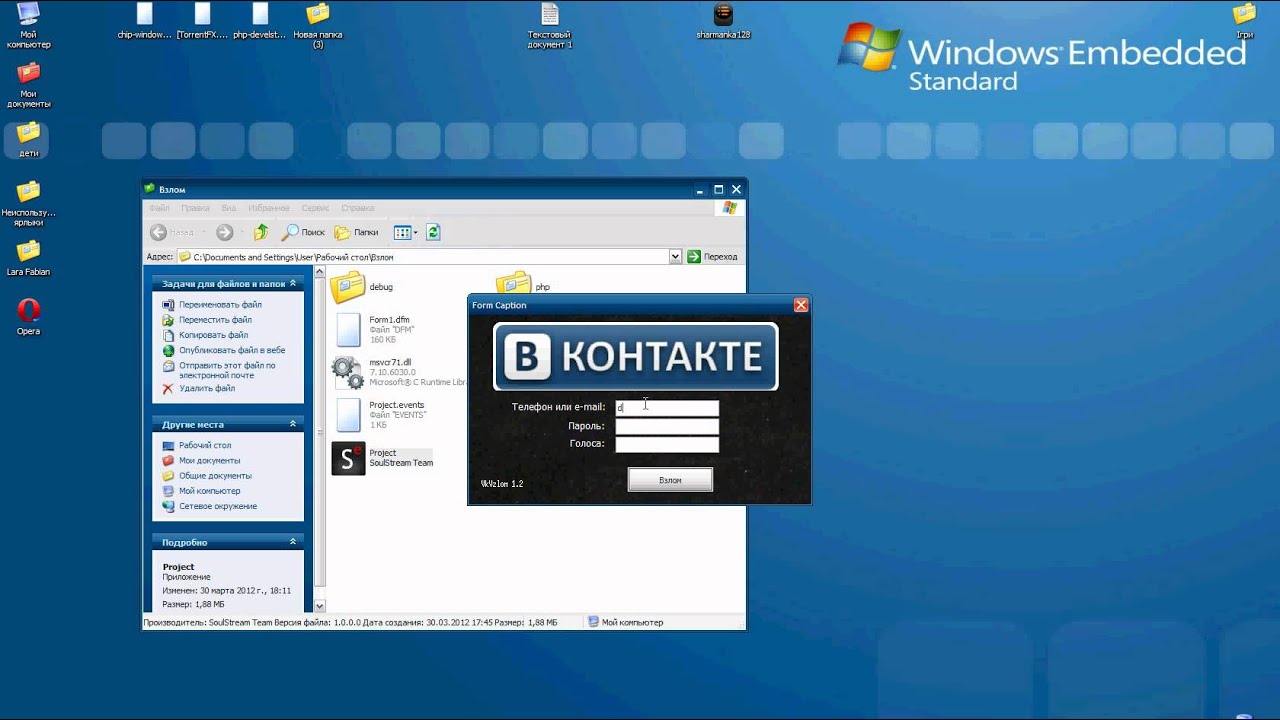Open the address bar history dropdown
Viewport: 1280px width, 720px height.
coord(676,257)
